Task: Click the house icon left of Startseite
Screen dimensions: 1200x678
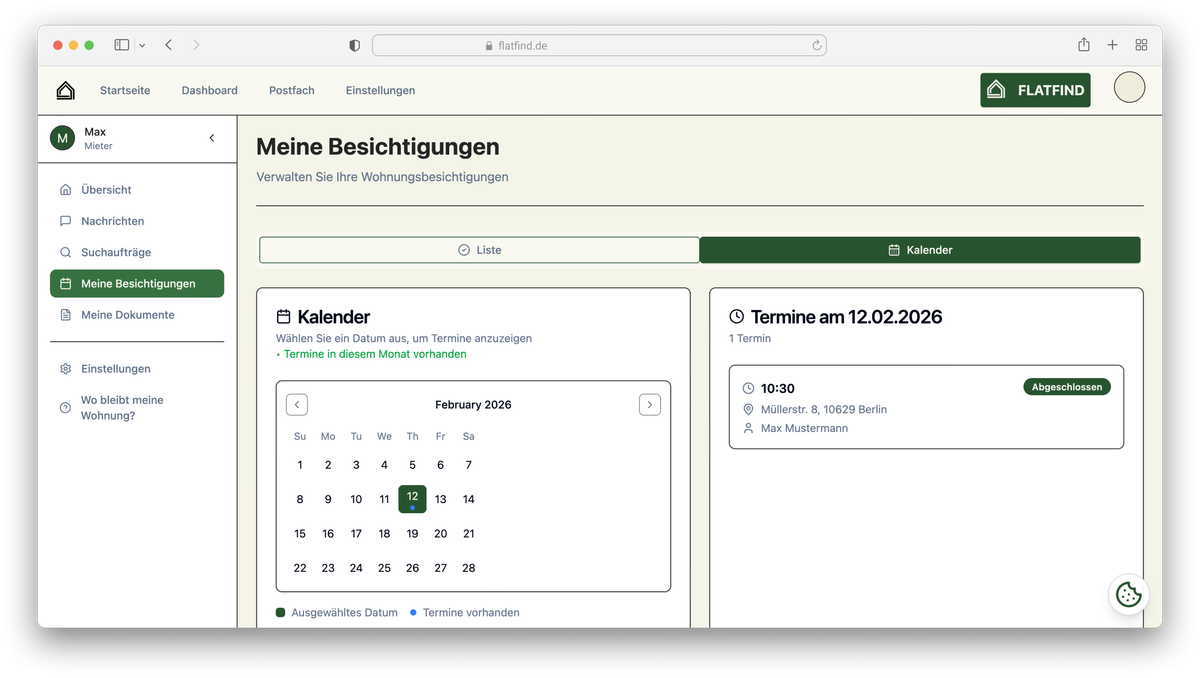Action: point(64,90)
